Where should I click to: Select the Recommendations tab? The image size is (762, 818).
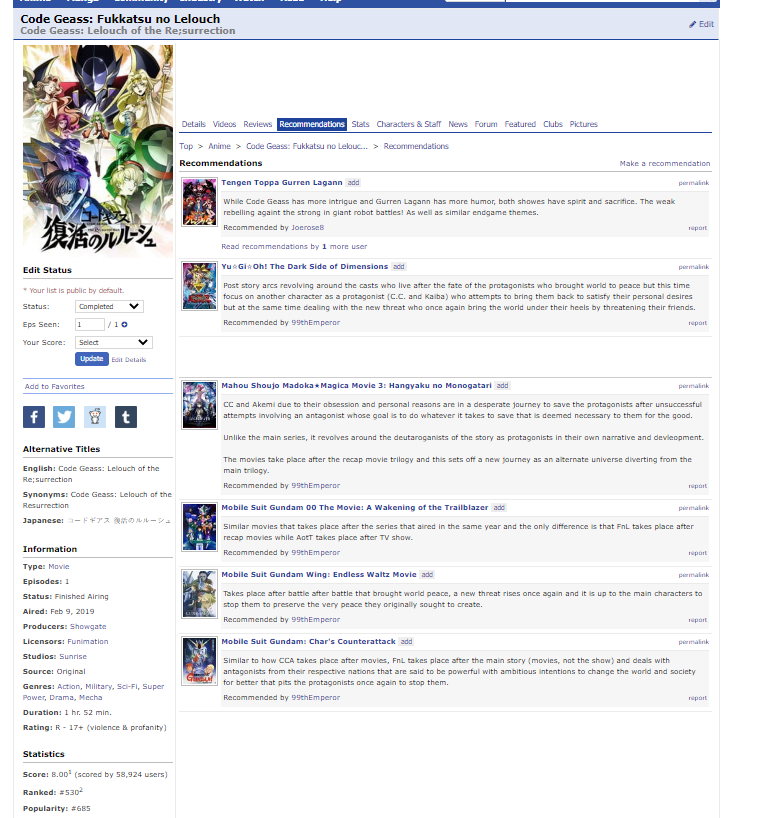pyautogui.click(x=312, y=124)
